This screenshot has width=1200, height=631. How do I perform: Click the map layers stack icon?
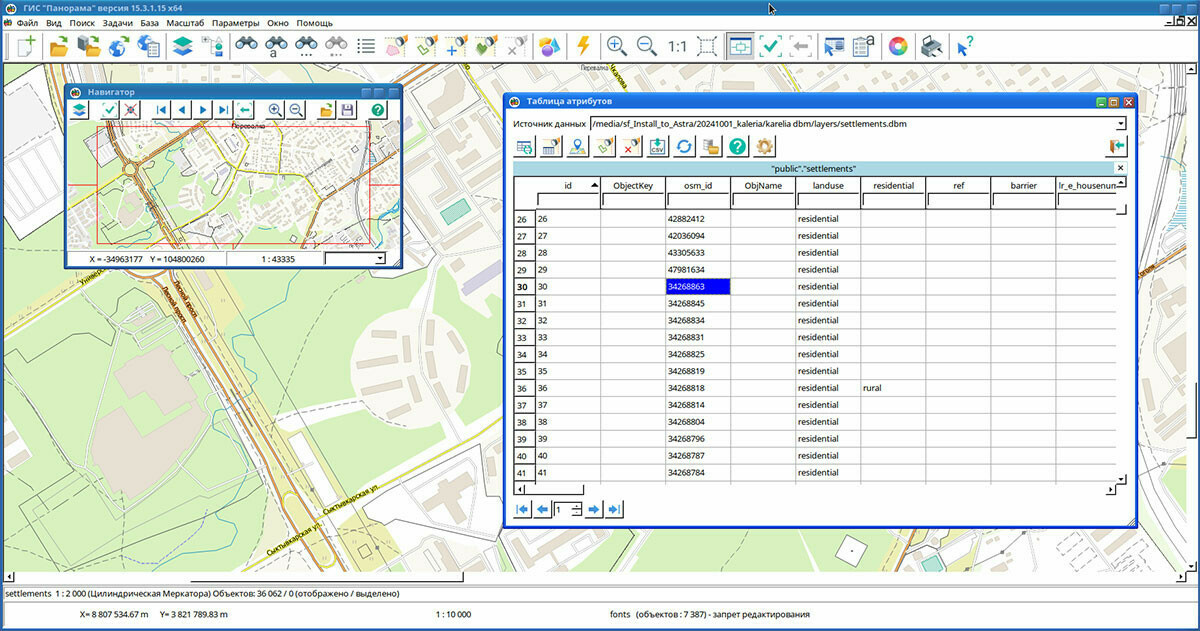pos(181,46)
